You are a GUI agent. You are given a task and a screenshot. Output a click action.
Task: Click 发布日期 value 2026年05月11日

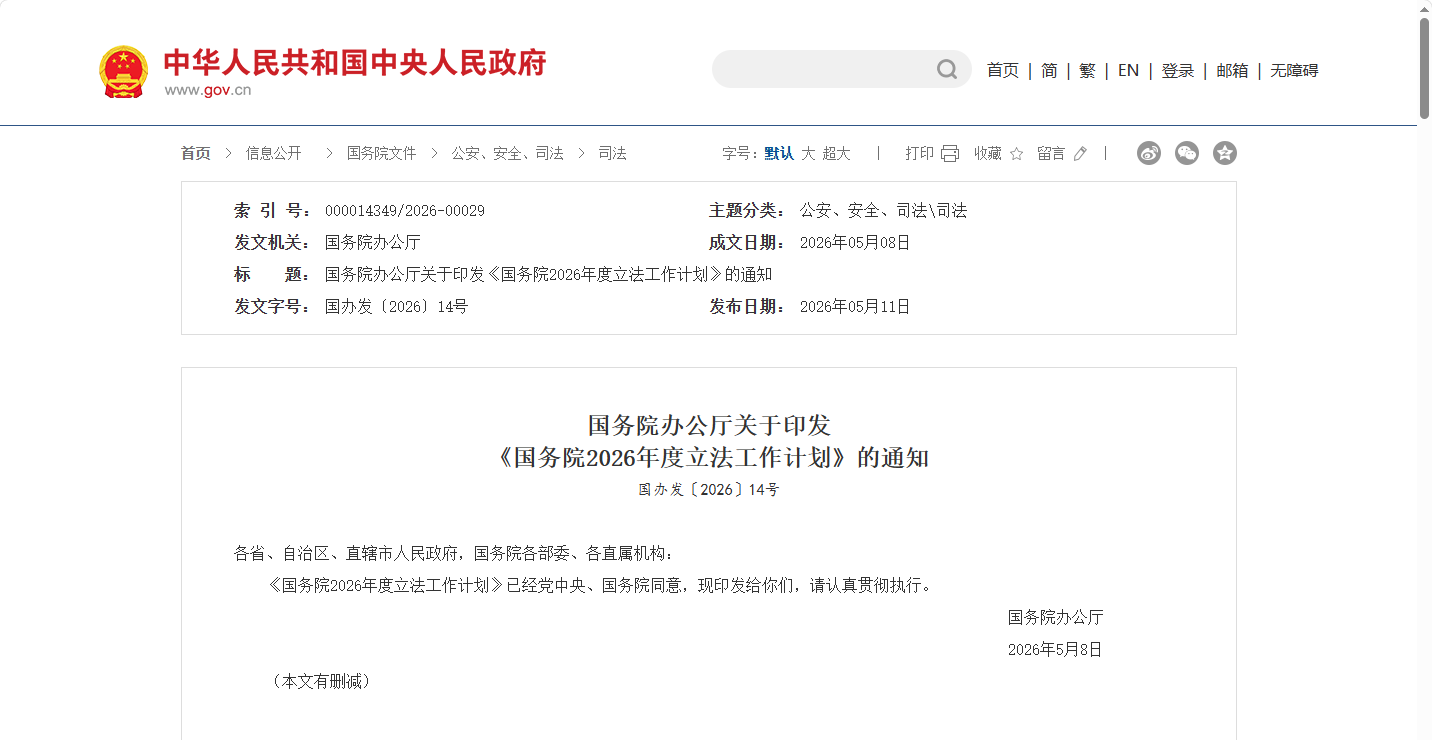coord(855,307)
